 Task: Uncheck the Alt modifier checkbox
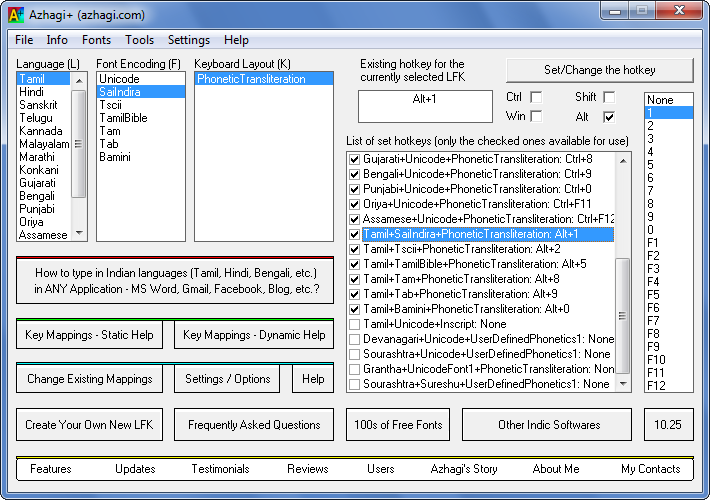609,117
